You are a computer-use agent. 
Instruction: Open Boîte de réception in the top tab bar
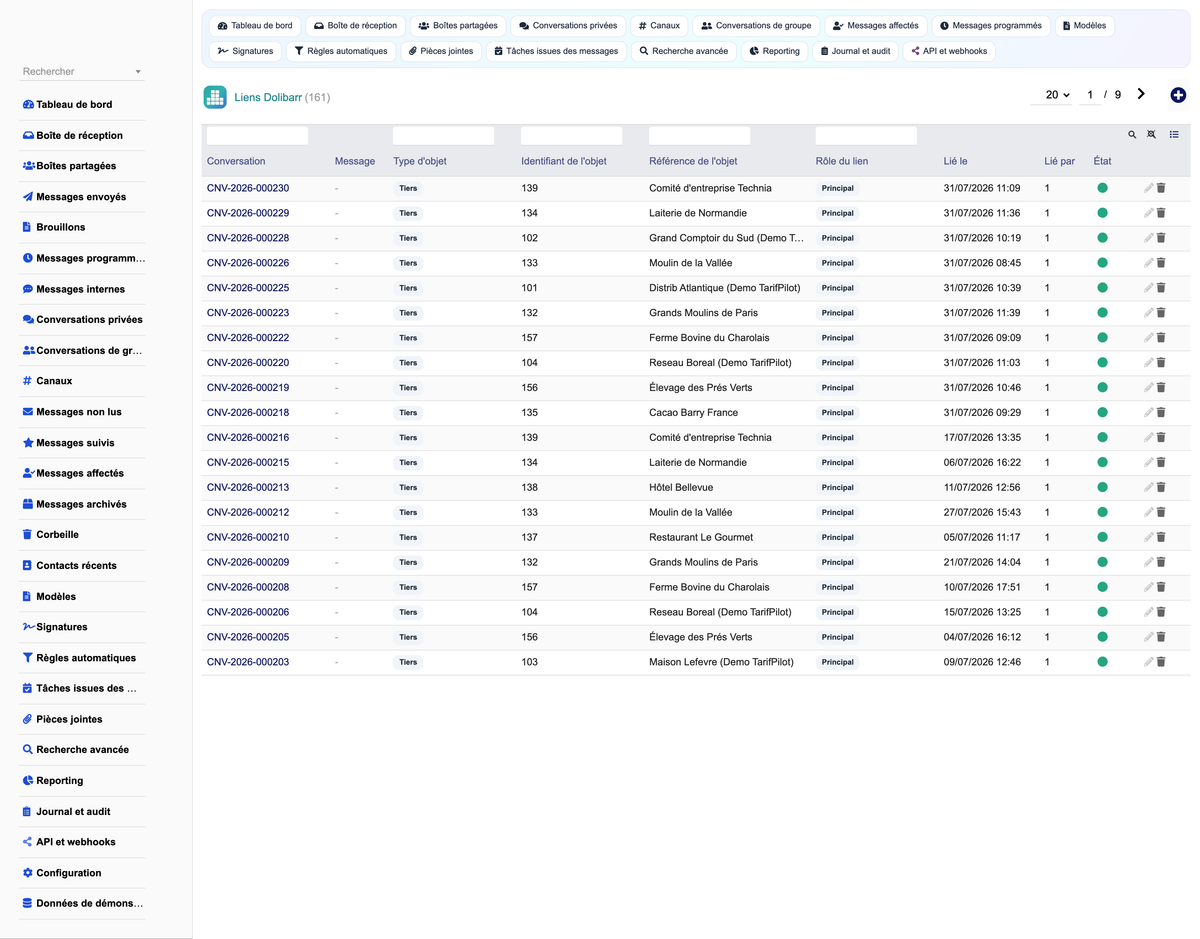click(355, 26)
